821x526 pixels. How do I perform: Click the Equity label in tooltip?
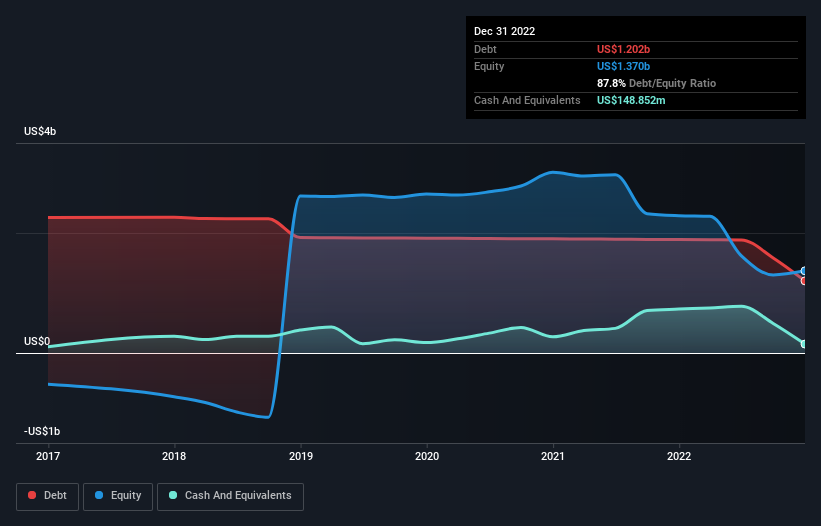[489, 66]
